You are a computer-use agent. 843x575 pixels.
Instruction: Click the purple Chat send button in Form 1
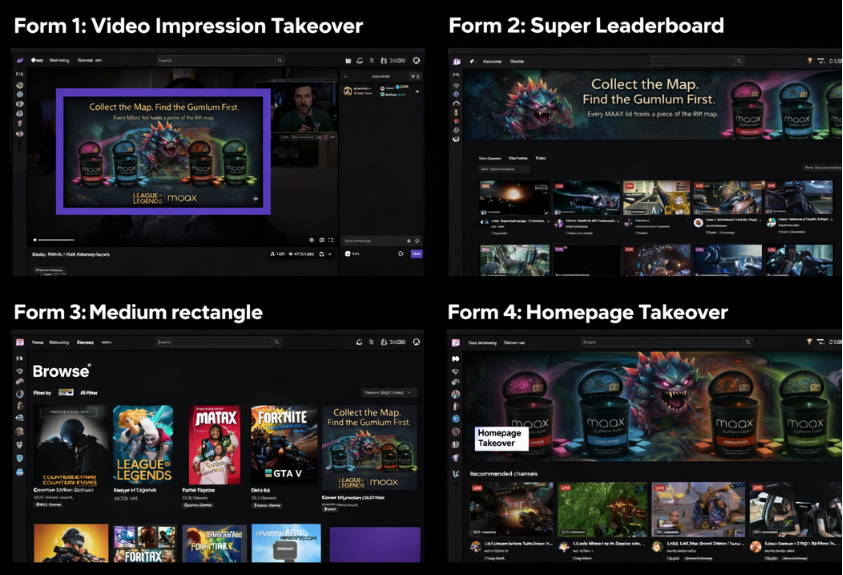point(417,254)
